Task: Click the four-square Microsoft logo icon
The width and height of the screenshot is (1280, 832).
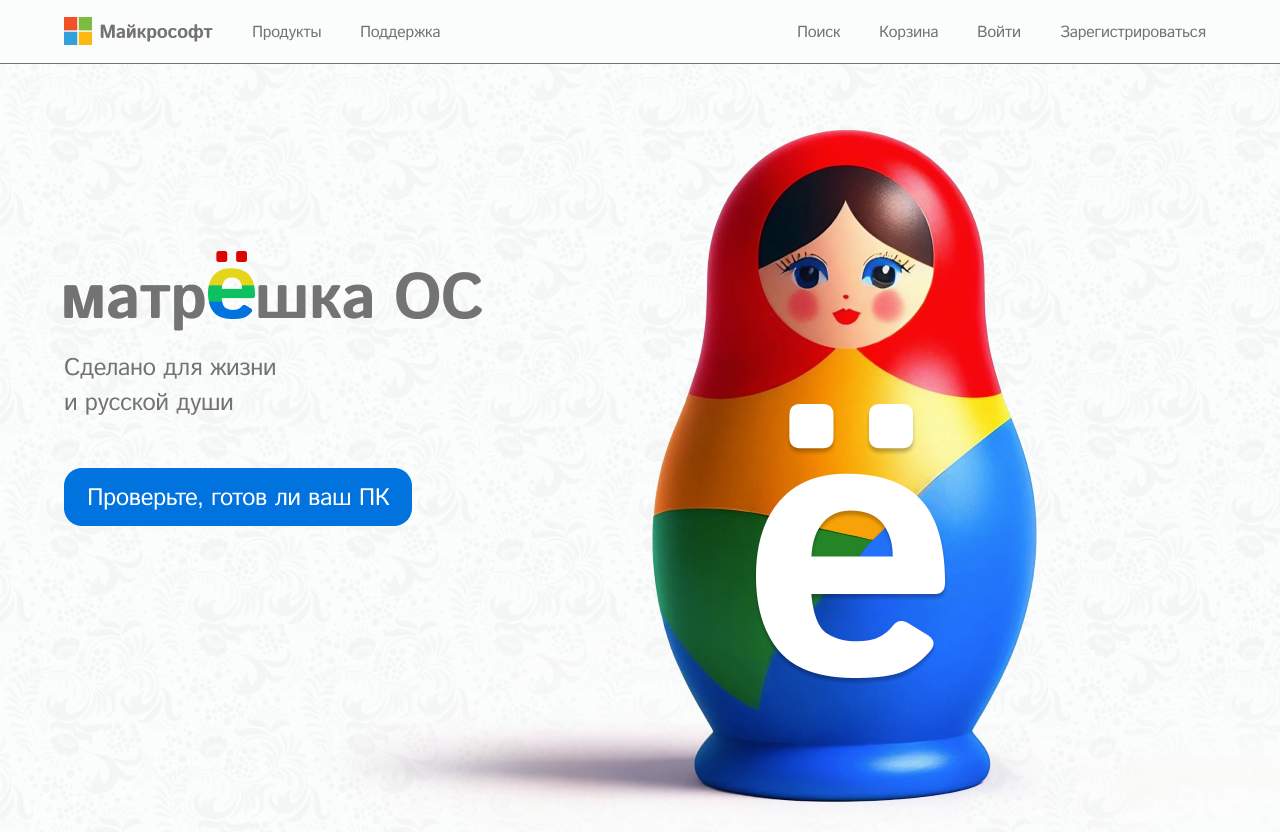Action: (x=78, y=31)
